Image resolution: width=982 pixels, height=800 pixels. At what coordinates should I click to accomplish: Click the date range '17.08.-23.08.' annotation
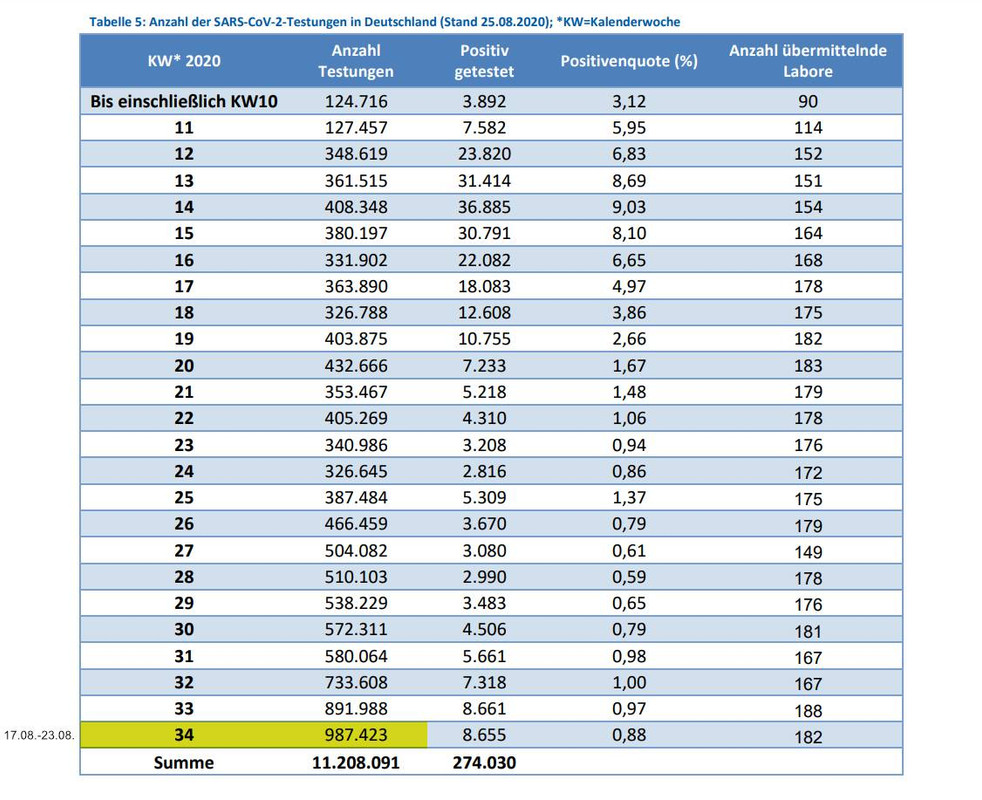tap(39, 735)
